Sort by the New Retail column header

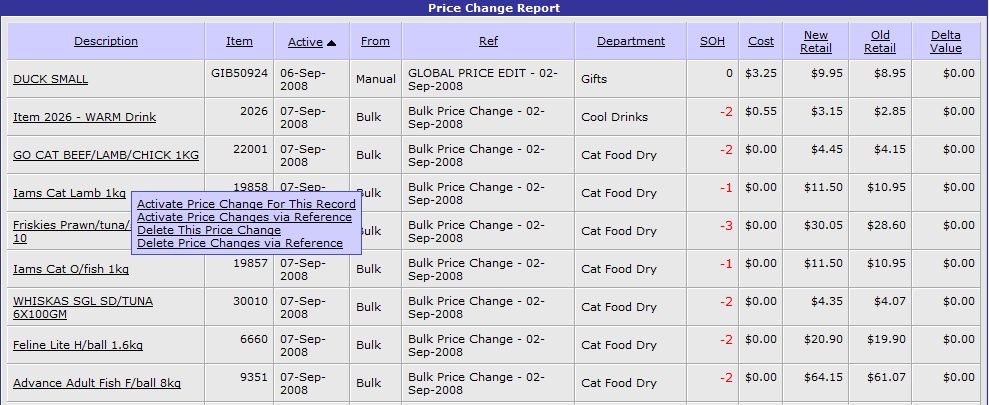coord(816,41)
